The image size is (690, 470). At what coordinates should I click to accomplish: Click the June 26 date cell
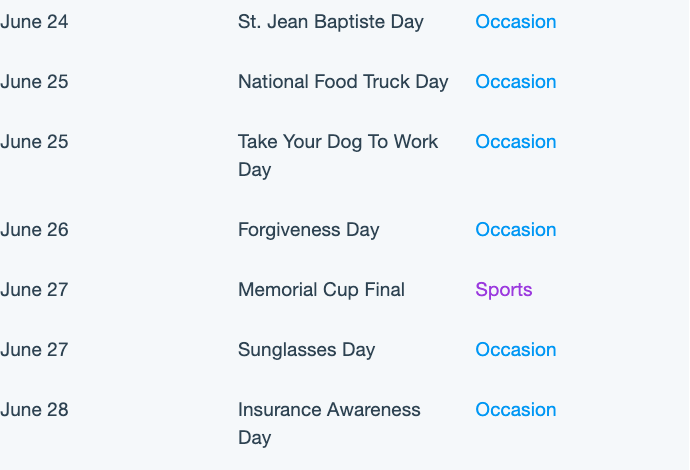[x=34, y=230]
